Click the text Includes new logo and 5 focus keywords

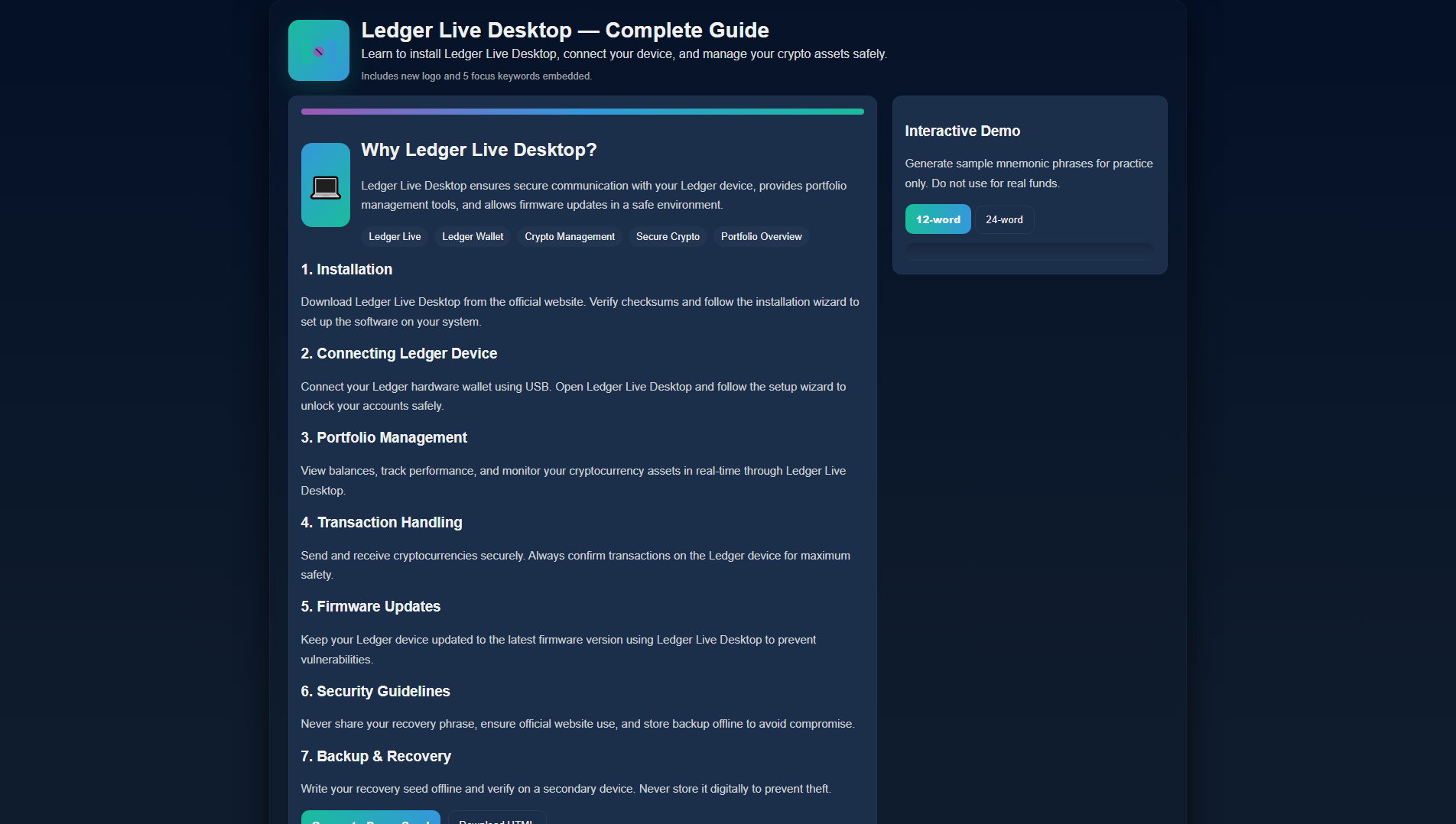476,76
